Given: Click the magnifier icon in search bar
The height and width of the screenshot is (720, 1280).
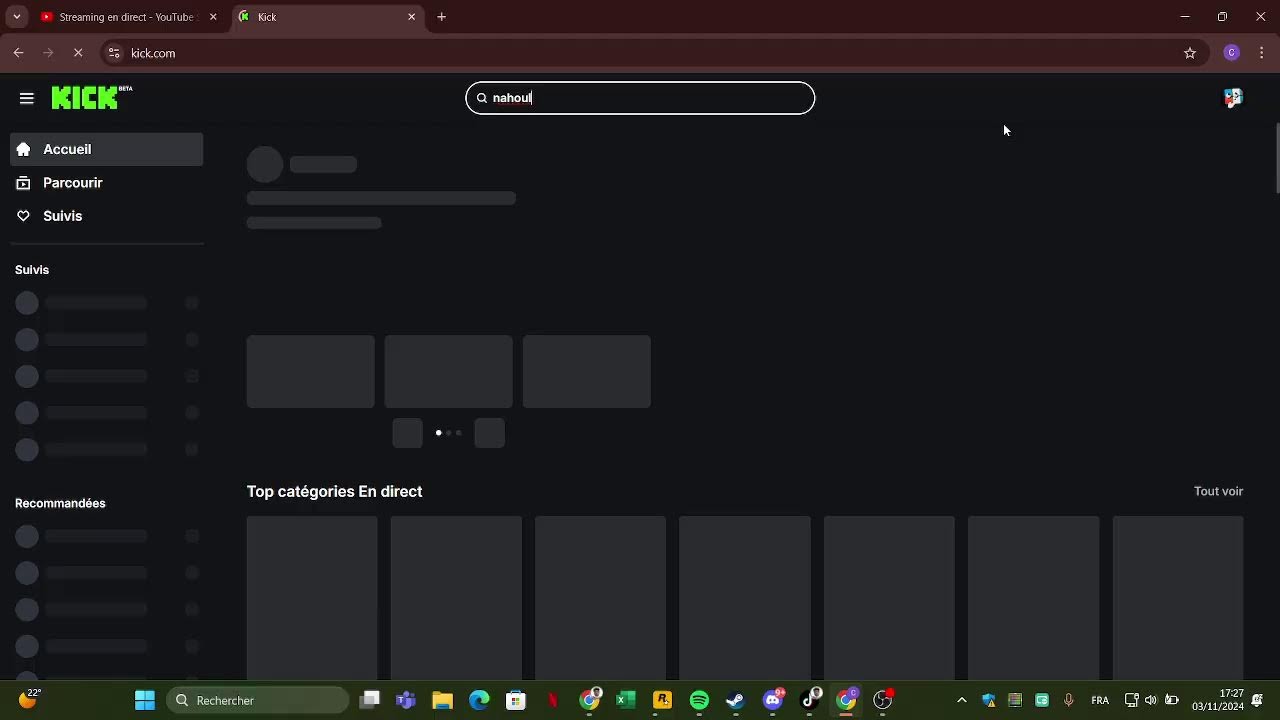Looking at the screenshot, I should click(x=481, y=98).
